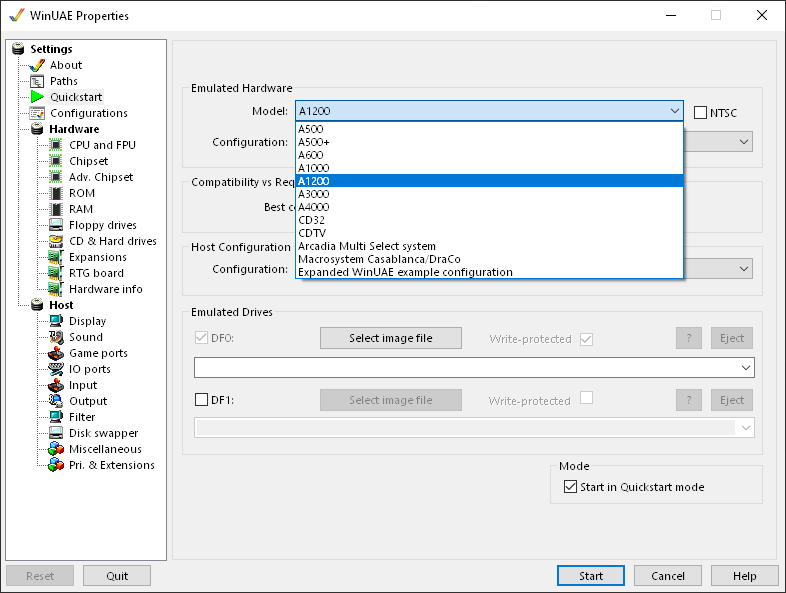The height and width of the screenshot is (593, 786).
Task: Open the DF1 image path dropdown
Action: click(746, 428)
